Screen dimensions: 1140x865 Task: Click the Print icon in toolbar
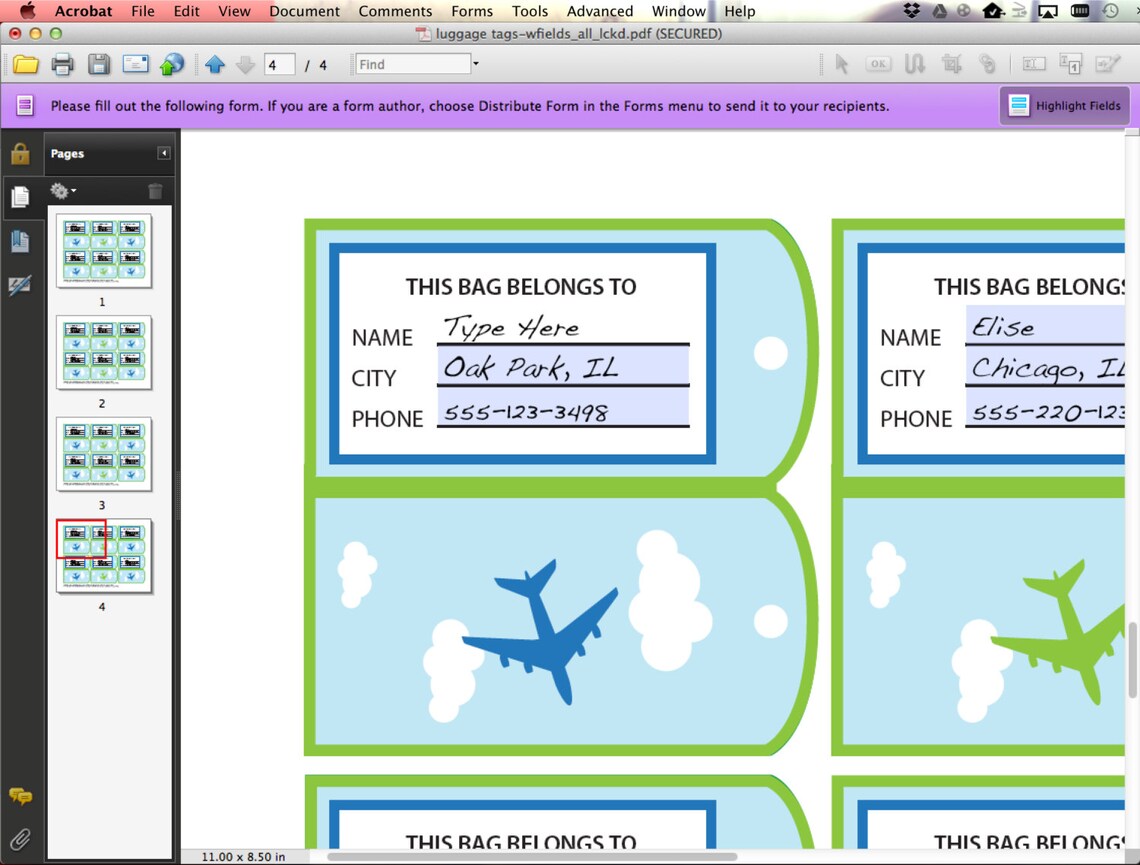pos(63,65)
